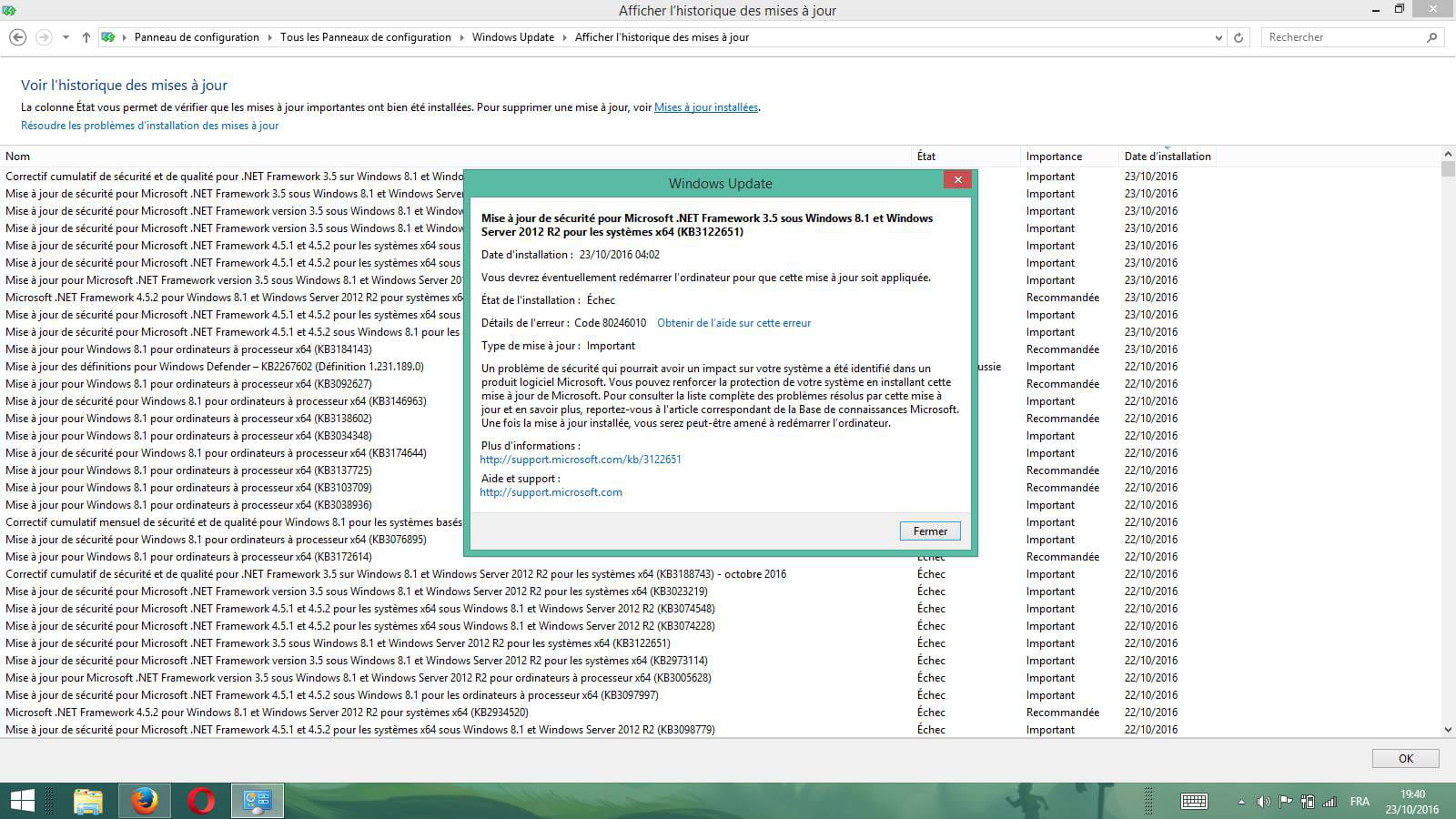1456x819 pixels.
Task: Select the KB3074228 .NET Framework row
Action: (610, 626)
